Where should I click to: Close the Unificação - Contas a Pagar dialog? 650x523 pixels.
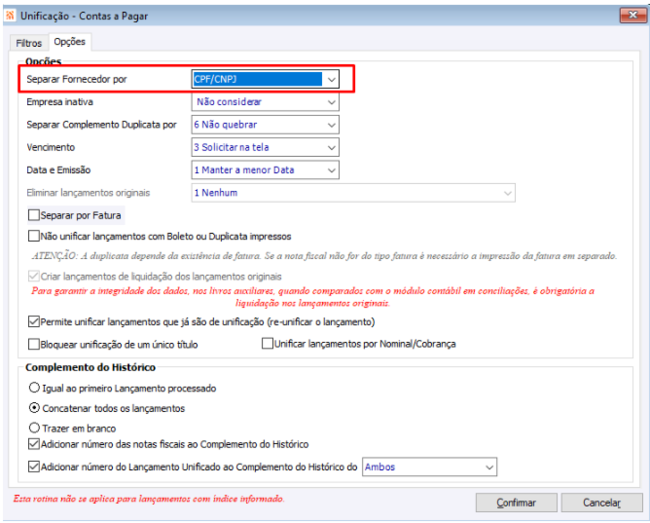coord(633,15)
